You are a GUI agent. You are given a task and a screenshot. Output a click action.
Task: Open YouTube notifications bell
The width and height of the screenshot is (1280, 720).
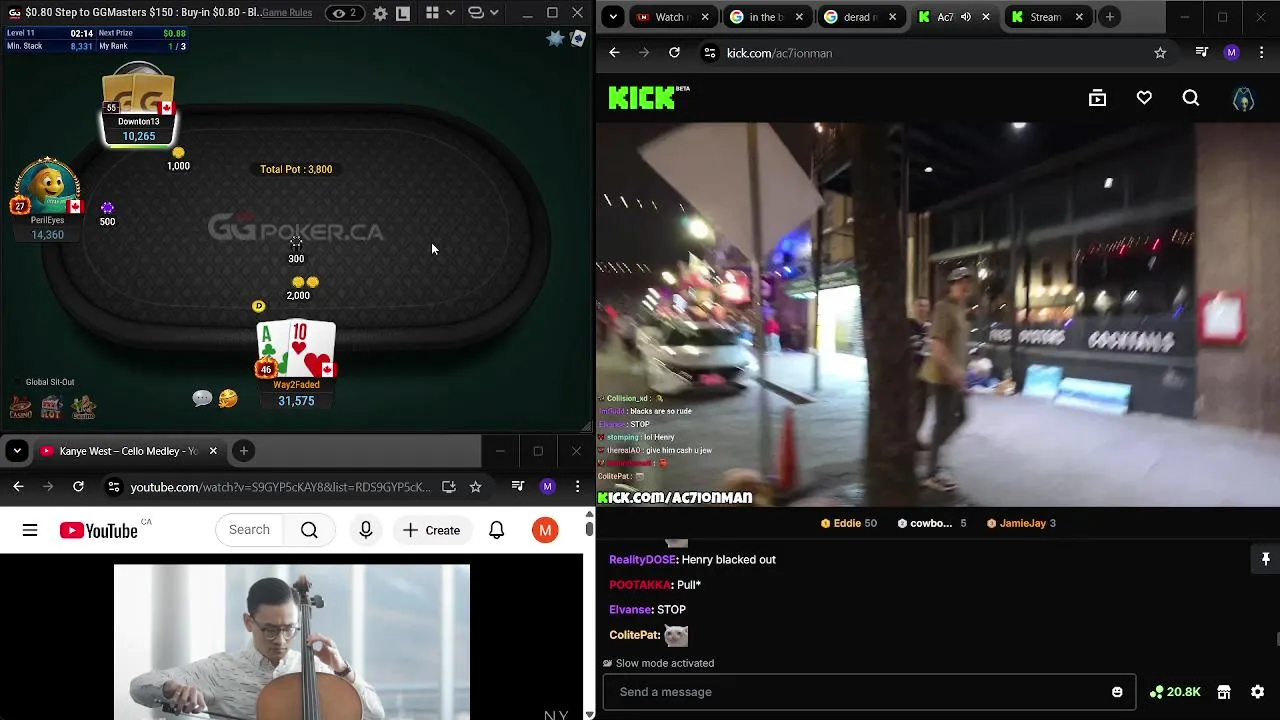pyautogui.click(x=496, y=530)
